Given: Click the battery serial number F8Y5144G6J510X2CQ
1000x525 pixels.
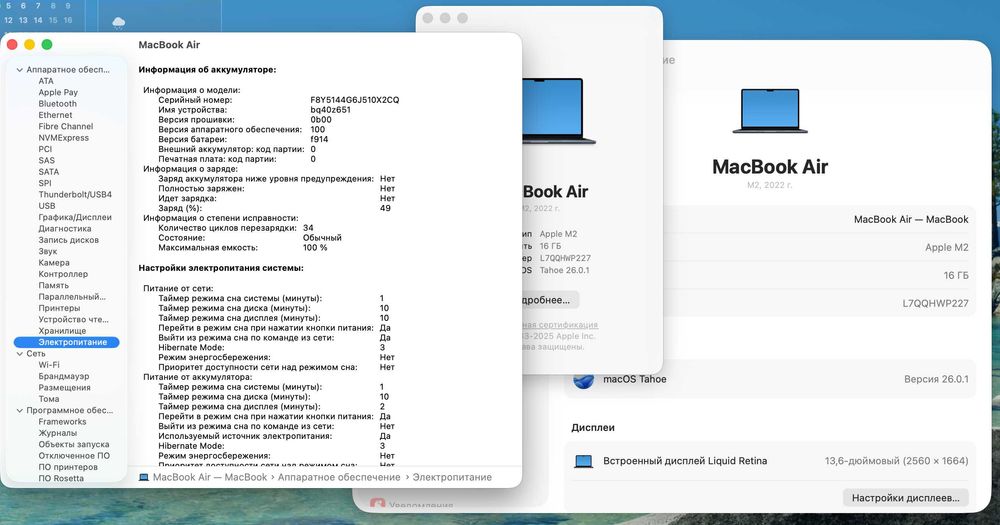Looking at the screenshot, I should (x=355, y=100).
